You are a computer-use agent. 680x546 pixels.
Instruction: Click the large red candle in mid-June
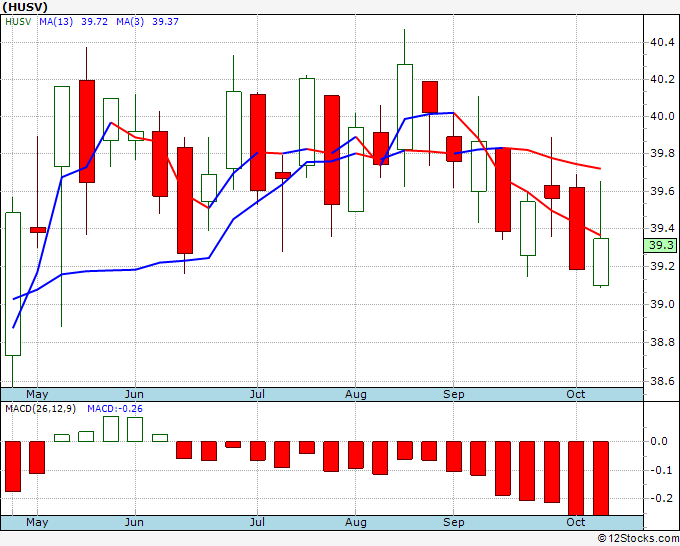pos(185,200)
